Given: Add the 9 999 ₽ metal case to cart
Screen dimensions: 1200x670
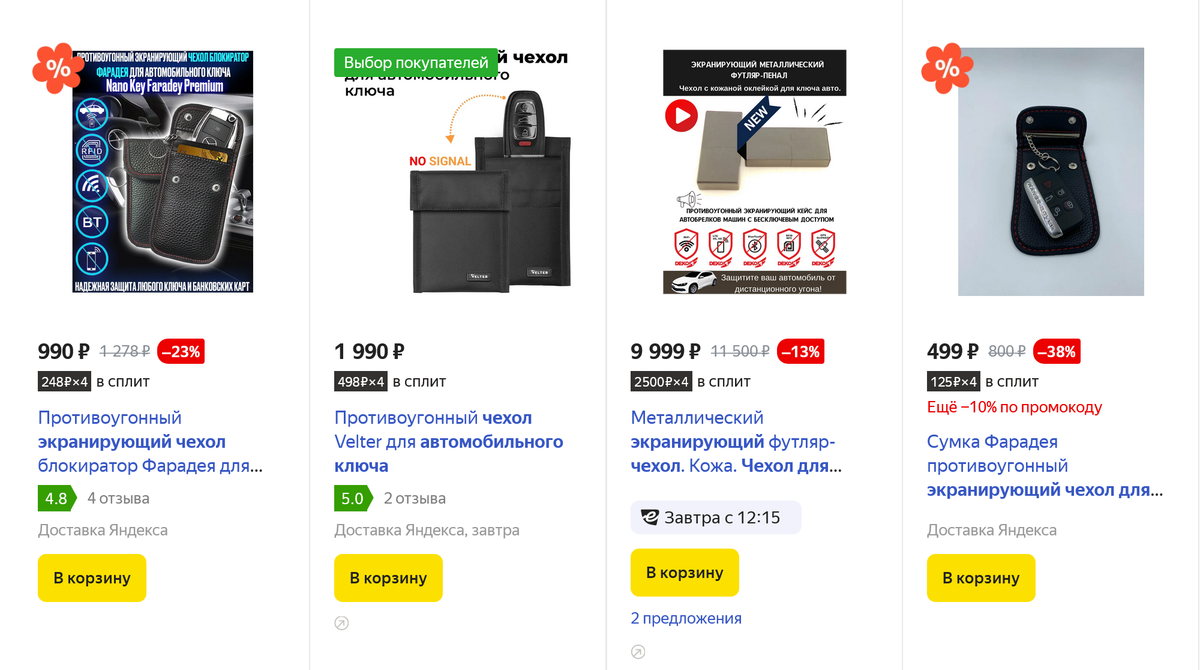Looking at the screenshot, I should point(684,573).
